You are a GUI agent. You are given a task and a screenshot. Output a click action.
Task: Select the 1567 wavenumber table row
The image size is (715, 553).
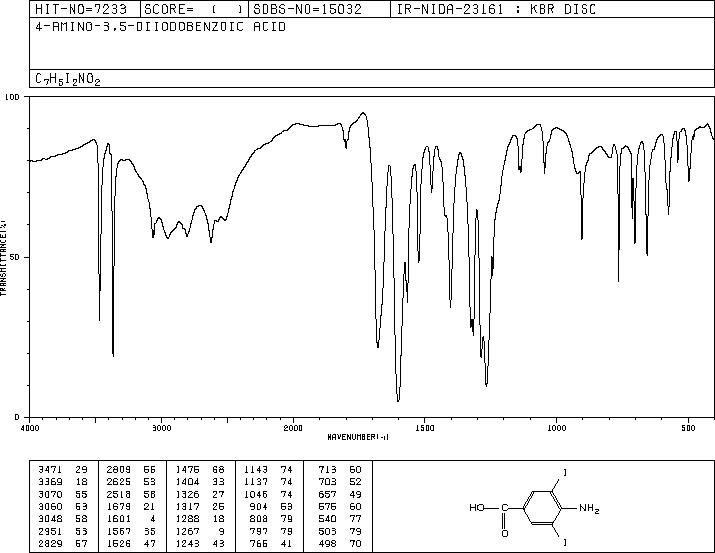point(131,532)
